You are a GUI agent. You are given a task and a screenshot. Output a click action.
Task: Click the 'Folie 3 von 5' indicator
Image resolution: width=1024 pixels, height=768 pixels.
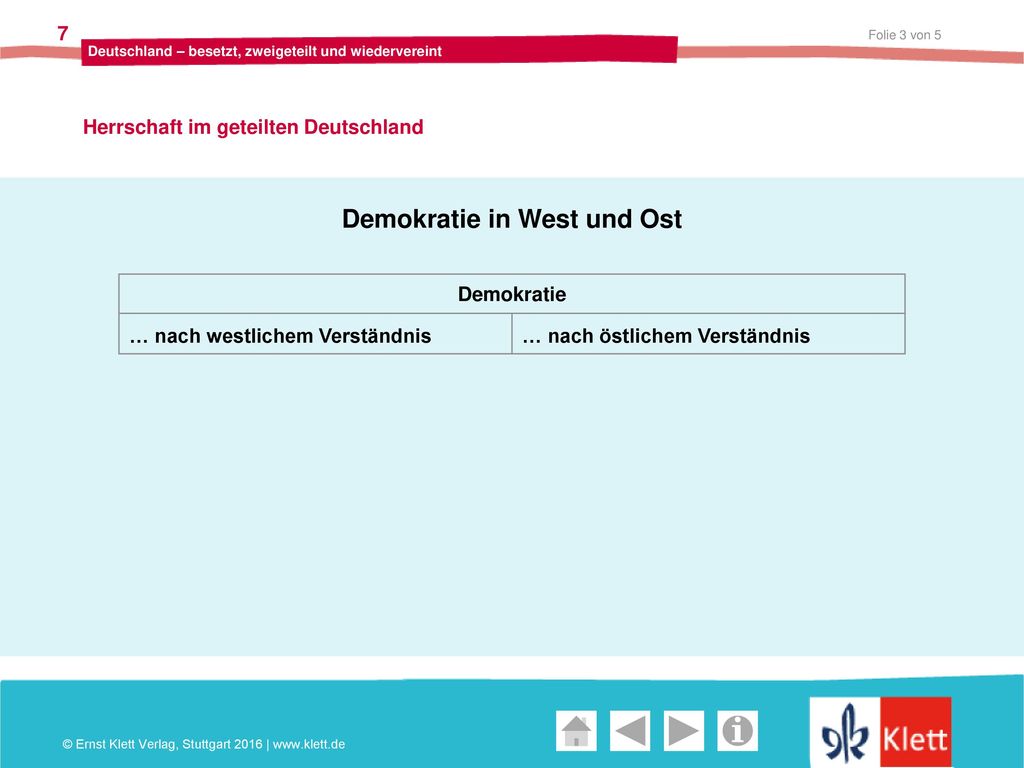[x=904, y=35]
